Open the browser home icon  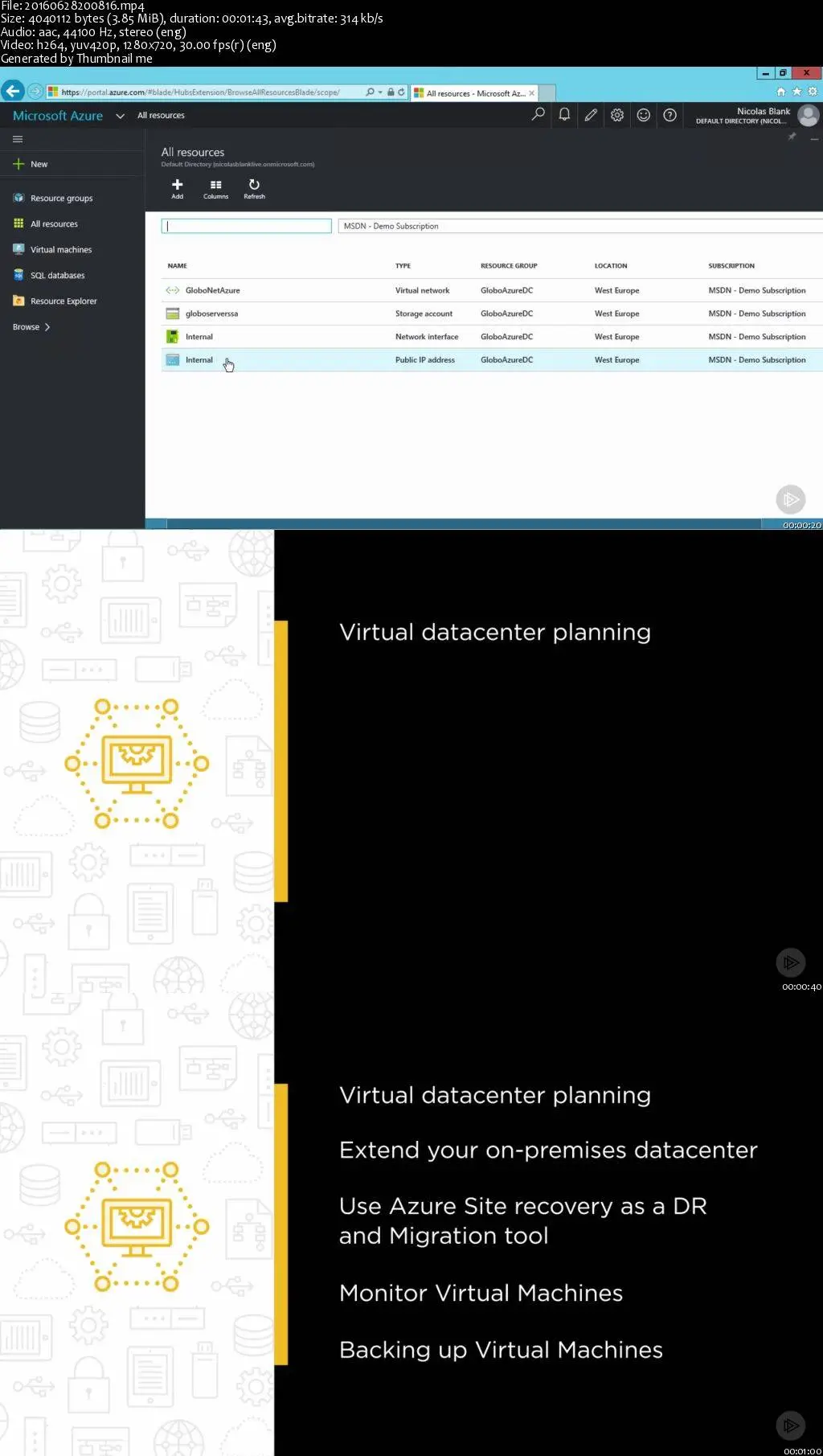click(x=780, y=92)
